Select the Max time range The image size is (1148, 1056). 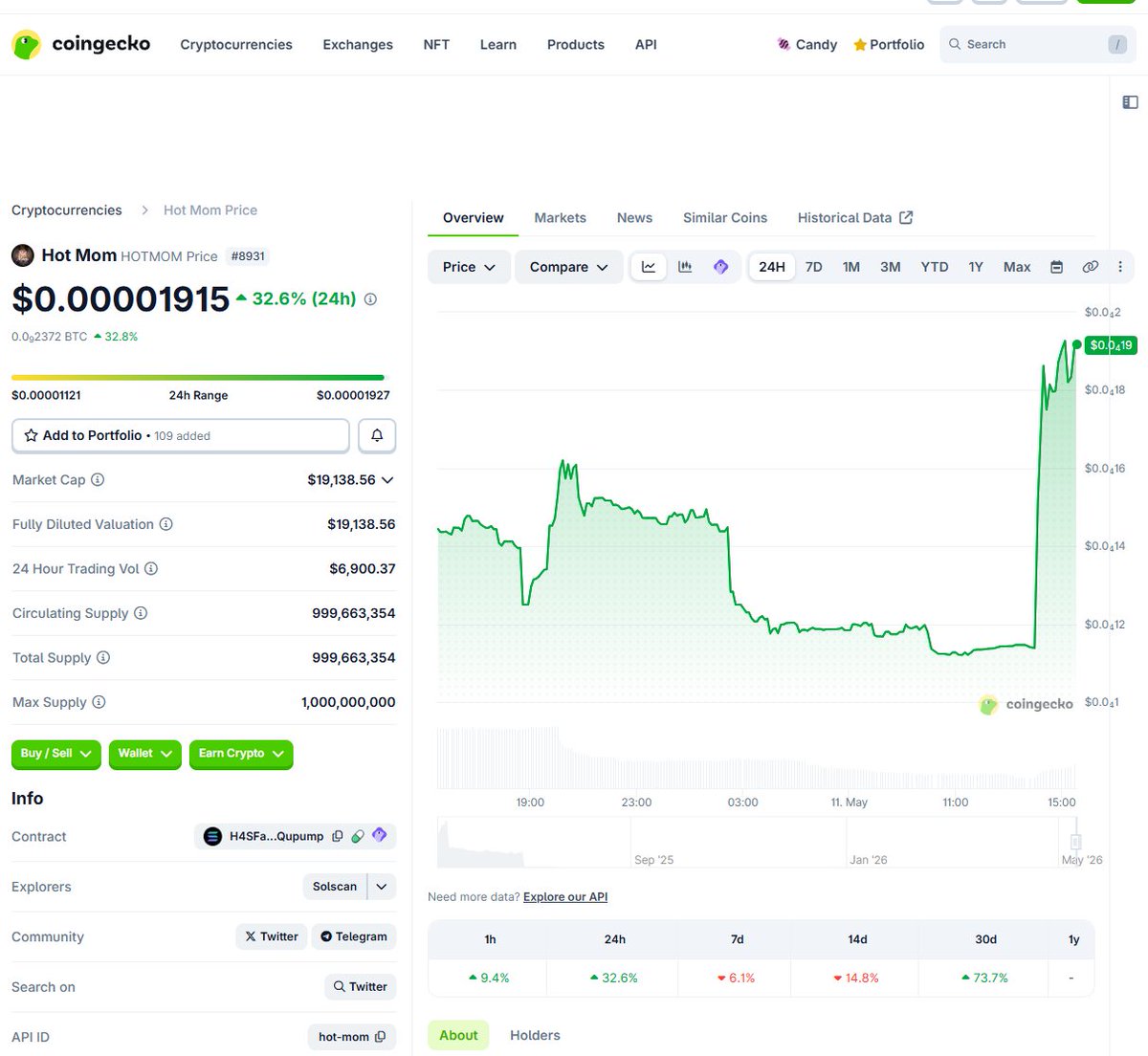point(1017,267)
